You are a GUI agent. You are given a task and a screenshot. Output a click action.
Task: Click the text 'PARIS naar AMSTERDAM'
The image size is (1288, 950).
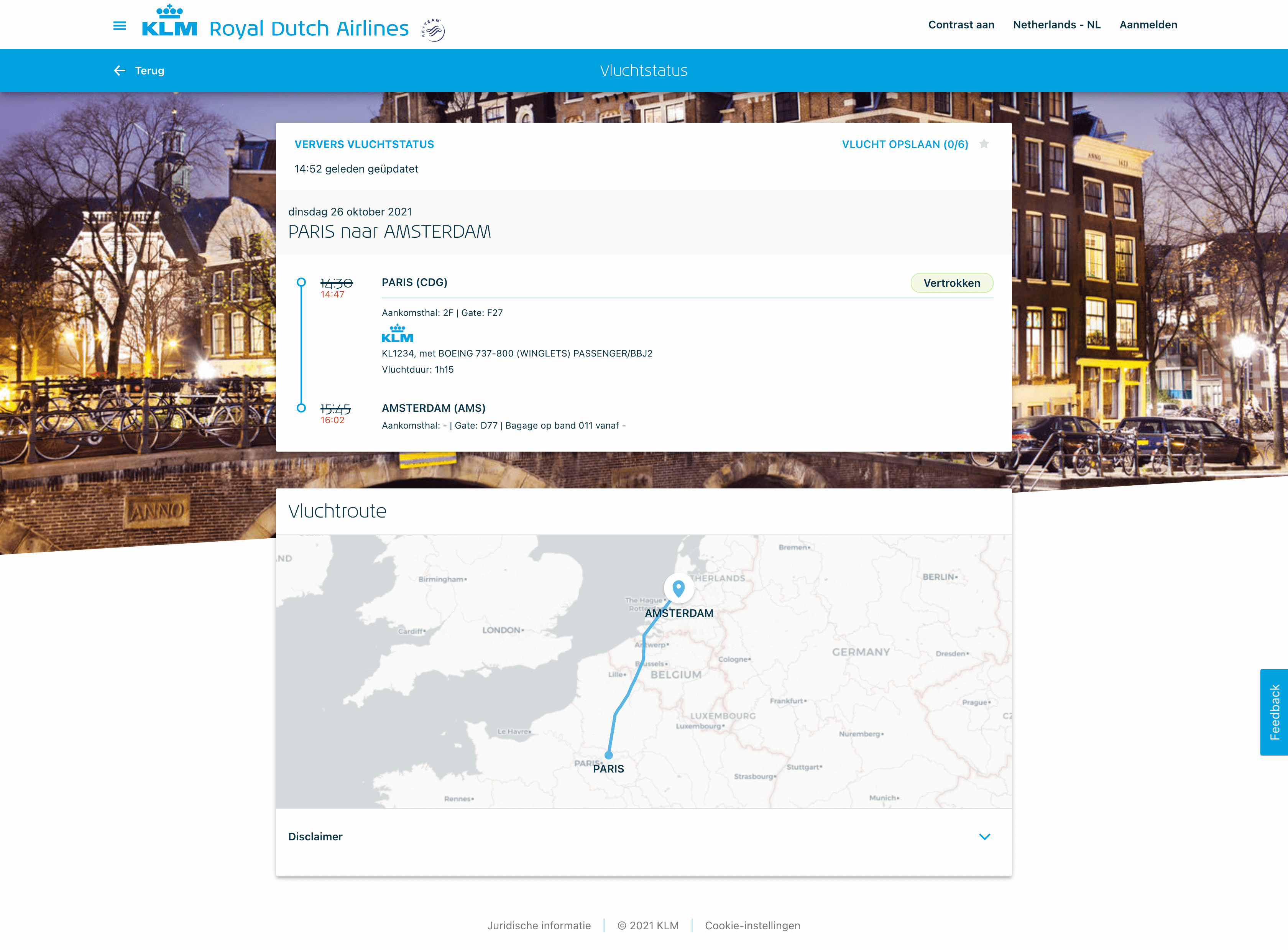[x=389, y=231]
